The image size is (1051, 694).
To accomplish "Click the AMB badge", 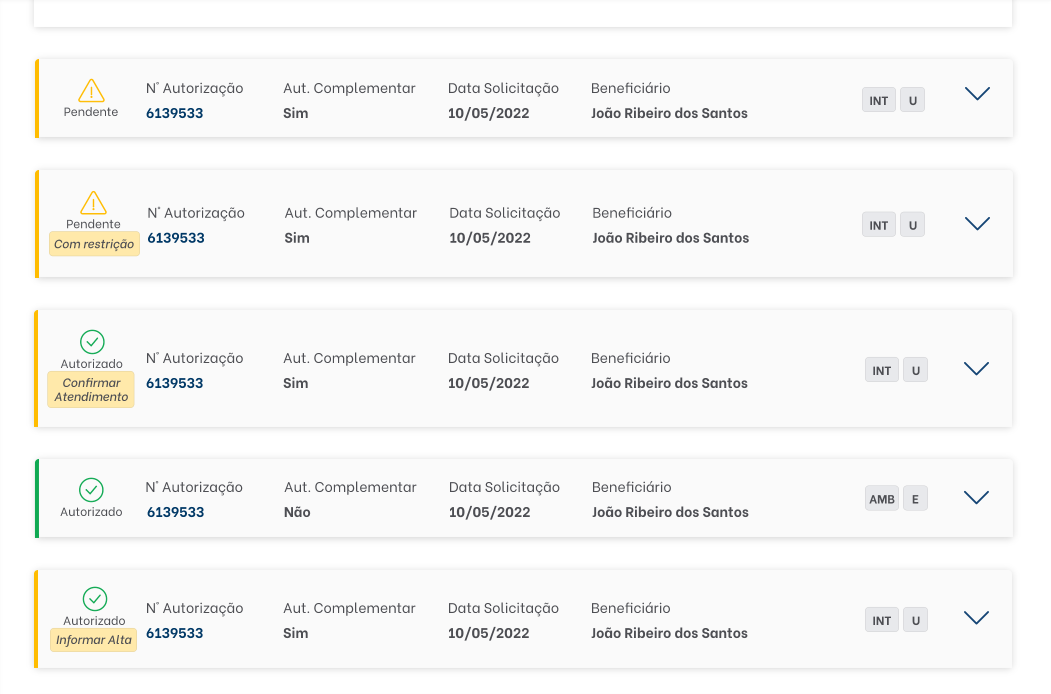I will pyautogui.click(x=882, y=499).
